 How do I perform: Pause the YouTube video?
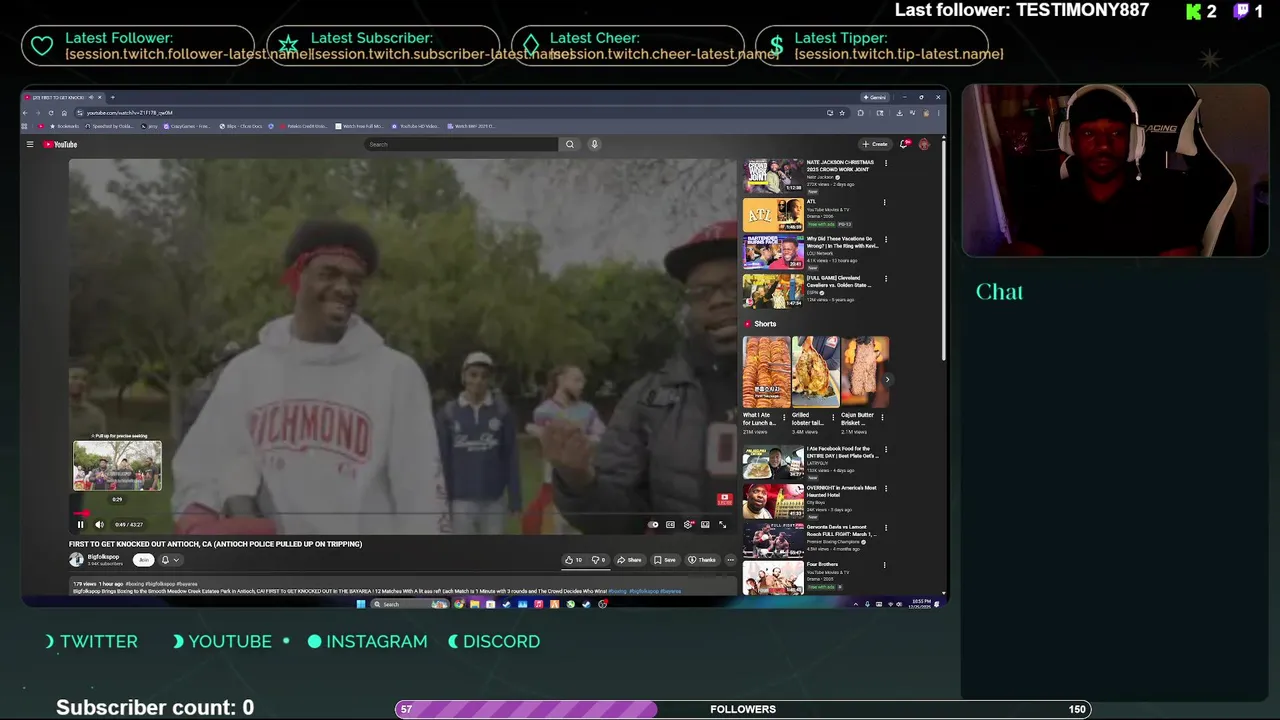pos(81,524)
